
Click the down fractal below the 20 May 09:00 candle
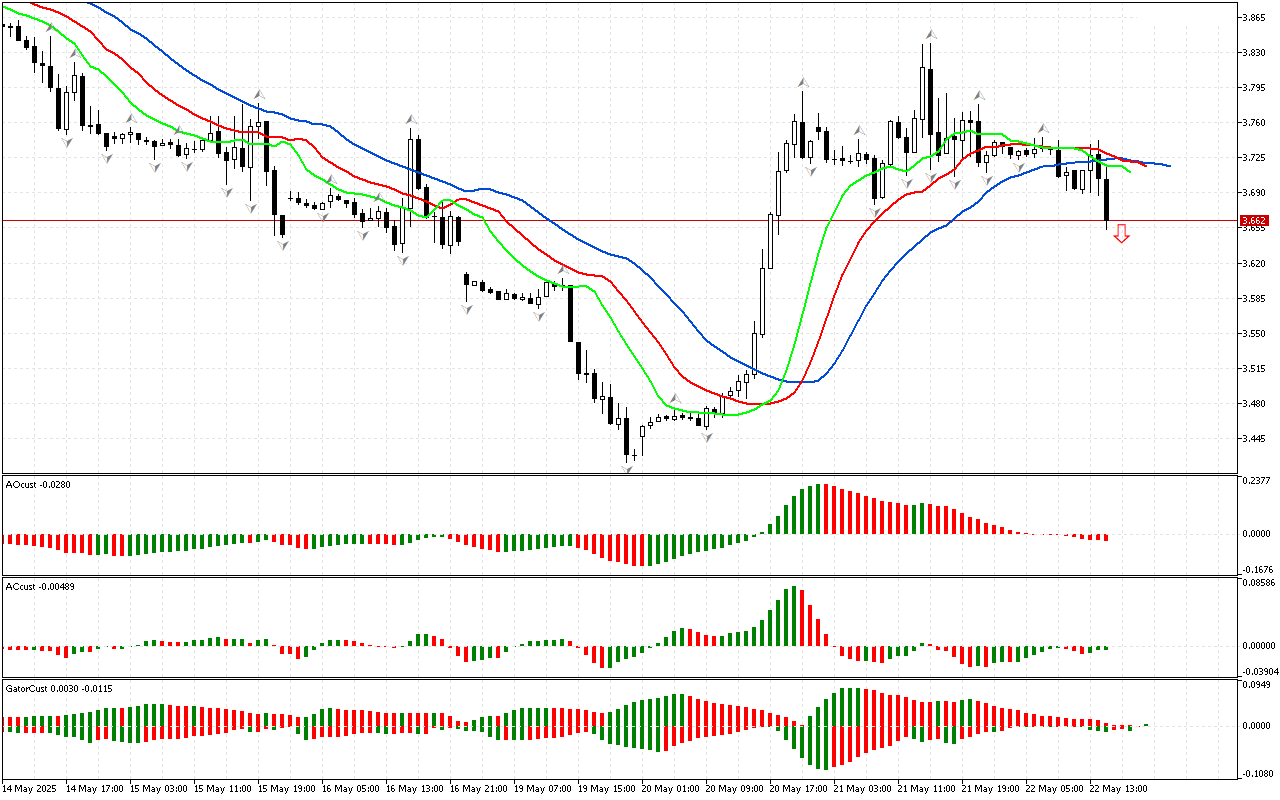[707, 438]
